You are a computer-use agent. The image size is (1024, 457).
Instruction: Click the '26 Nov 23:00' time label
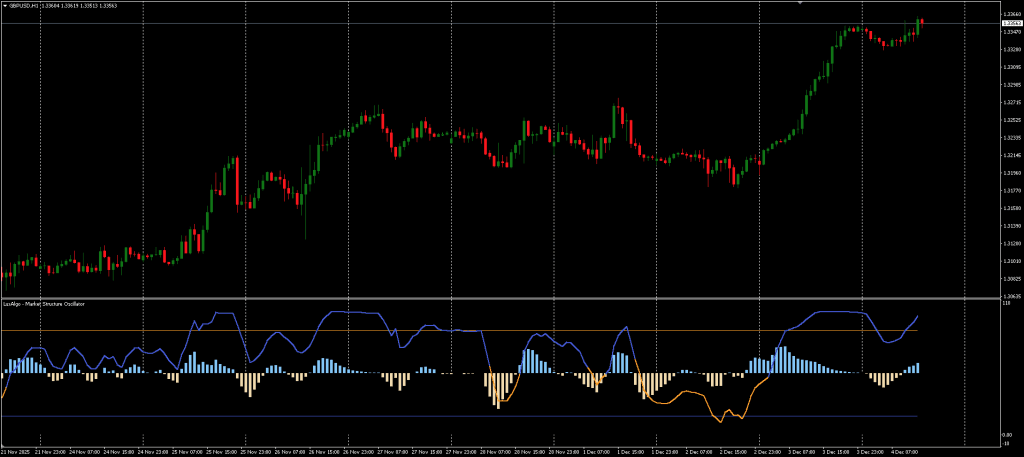tap(357, 451)
